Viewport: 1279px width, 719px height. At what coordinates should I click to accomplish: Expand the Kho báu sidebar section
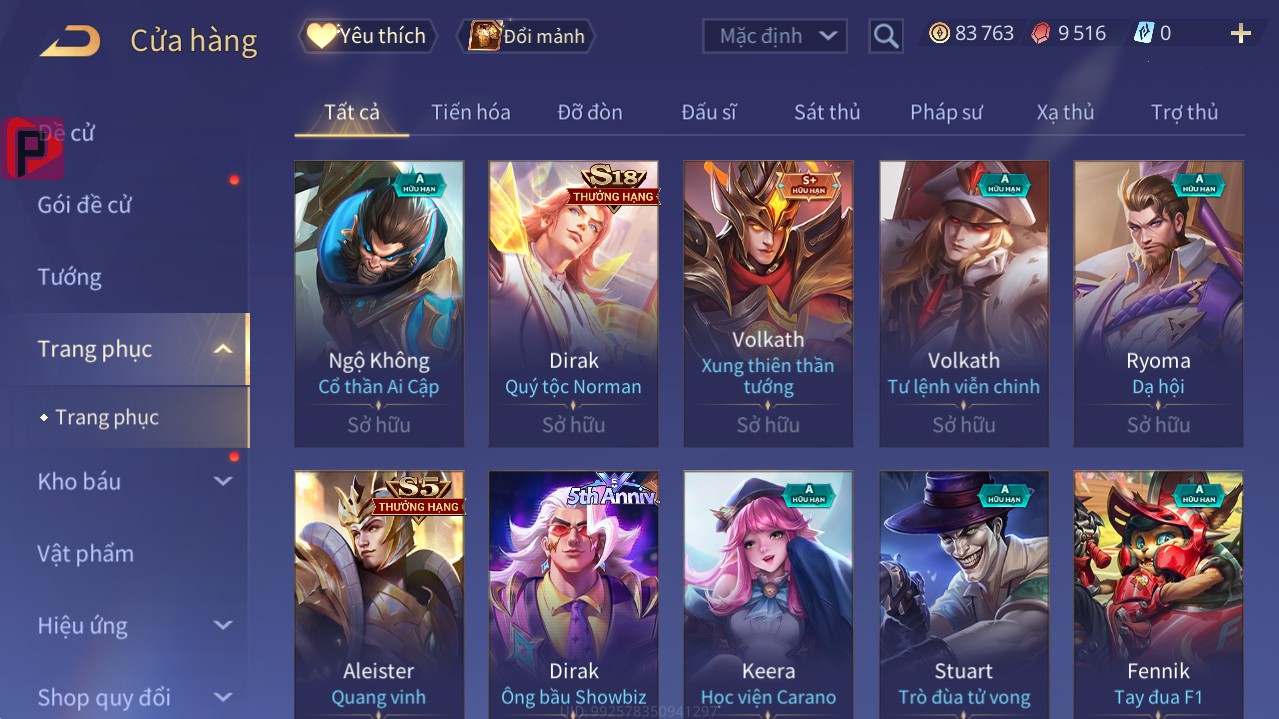click(x=223, y=481)
